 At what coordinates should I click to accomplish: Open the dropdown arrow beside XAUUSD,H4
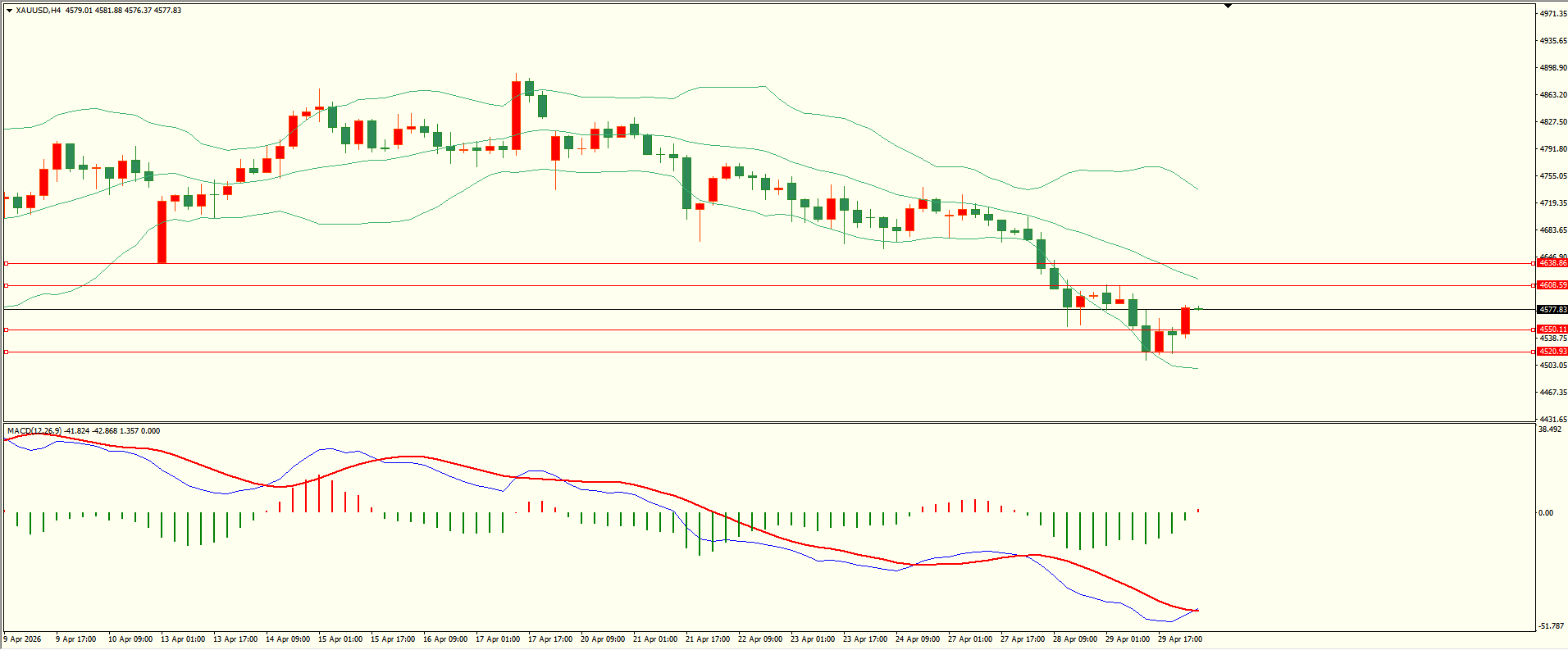click(x=9, y=11)
